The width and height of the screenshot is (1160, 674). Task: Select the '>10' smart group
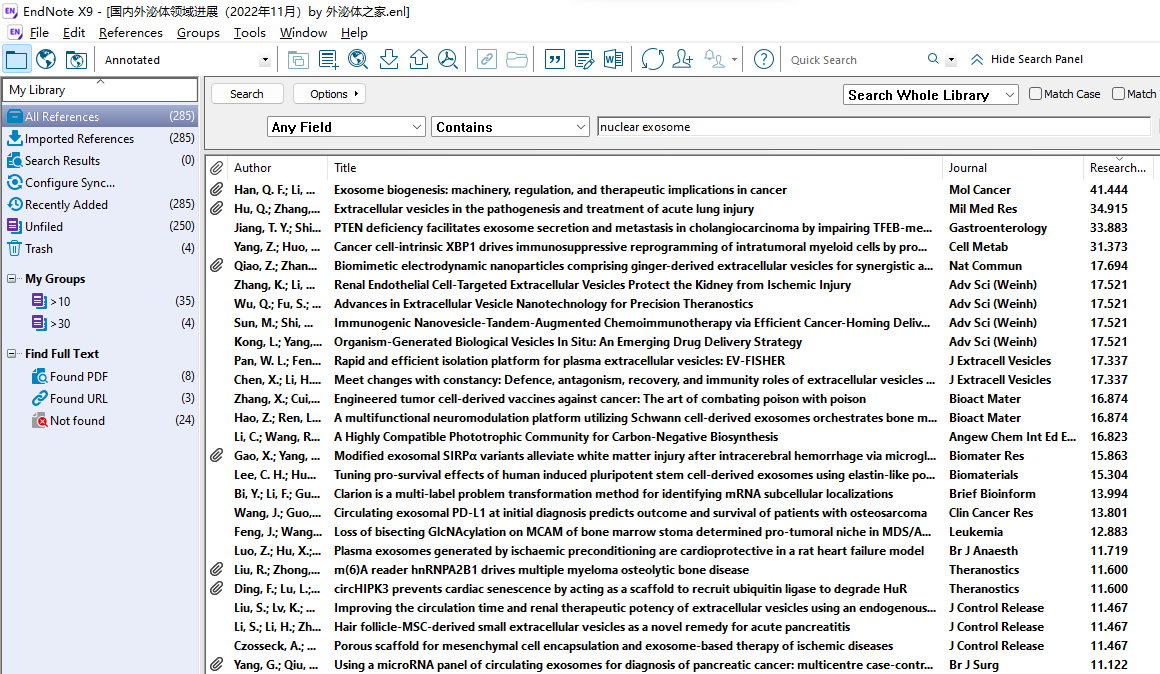(x=101, y=301)
